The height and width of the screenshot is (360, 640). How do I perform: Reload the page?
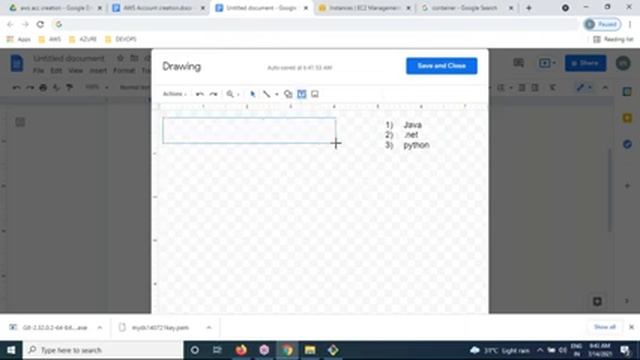coord(40,24)
